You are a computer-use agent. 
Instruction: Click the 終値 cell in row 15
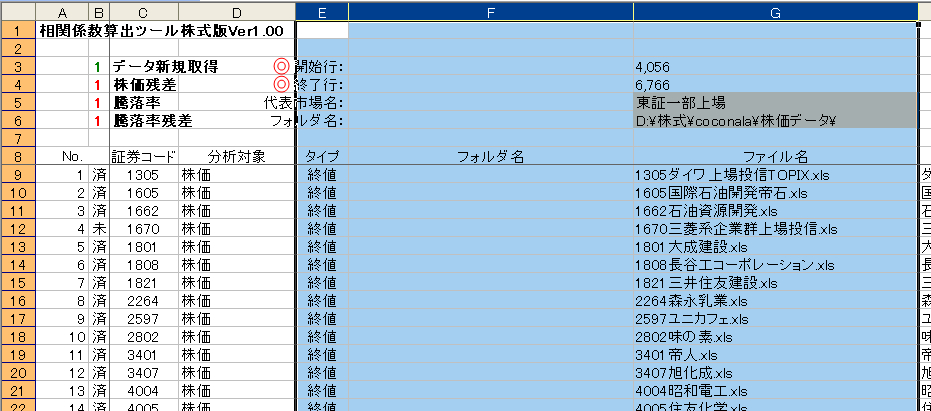click(x=322, y=283)
